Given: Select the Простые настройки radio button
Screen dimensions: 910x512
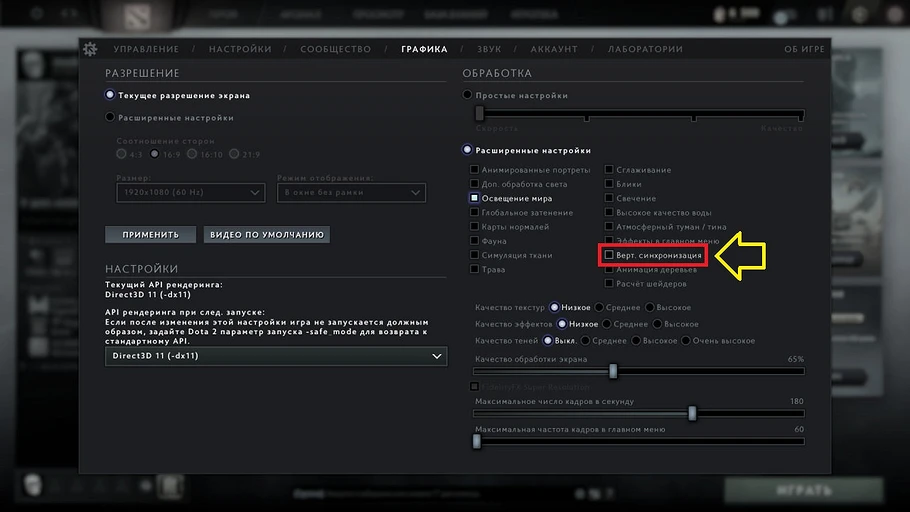Looking at the screenshot, I should 468,96.
